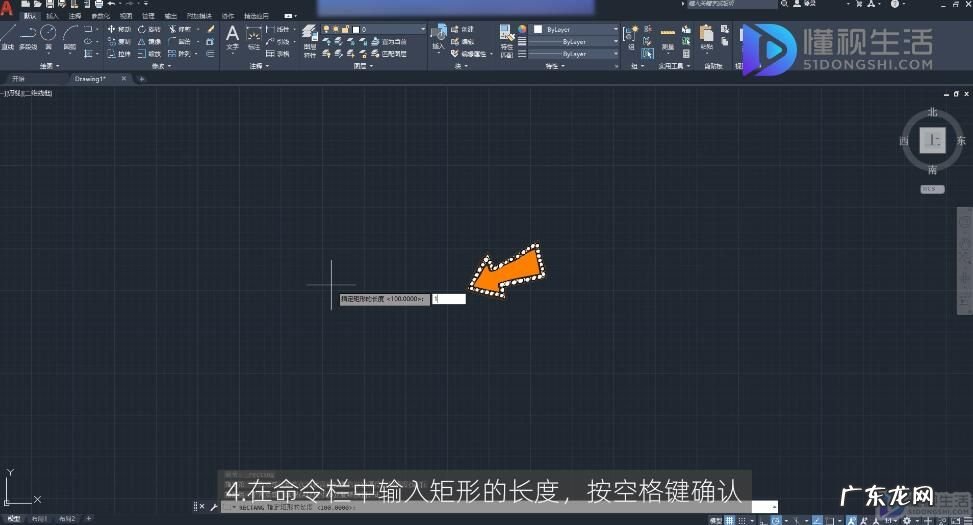Expand the Draw (绘图) panel

coord(50,66)
